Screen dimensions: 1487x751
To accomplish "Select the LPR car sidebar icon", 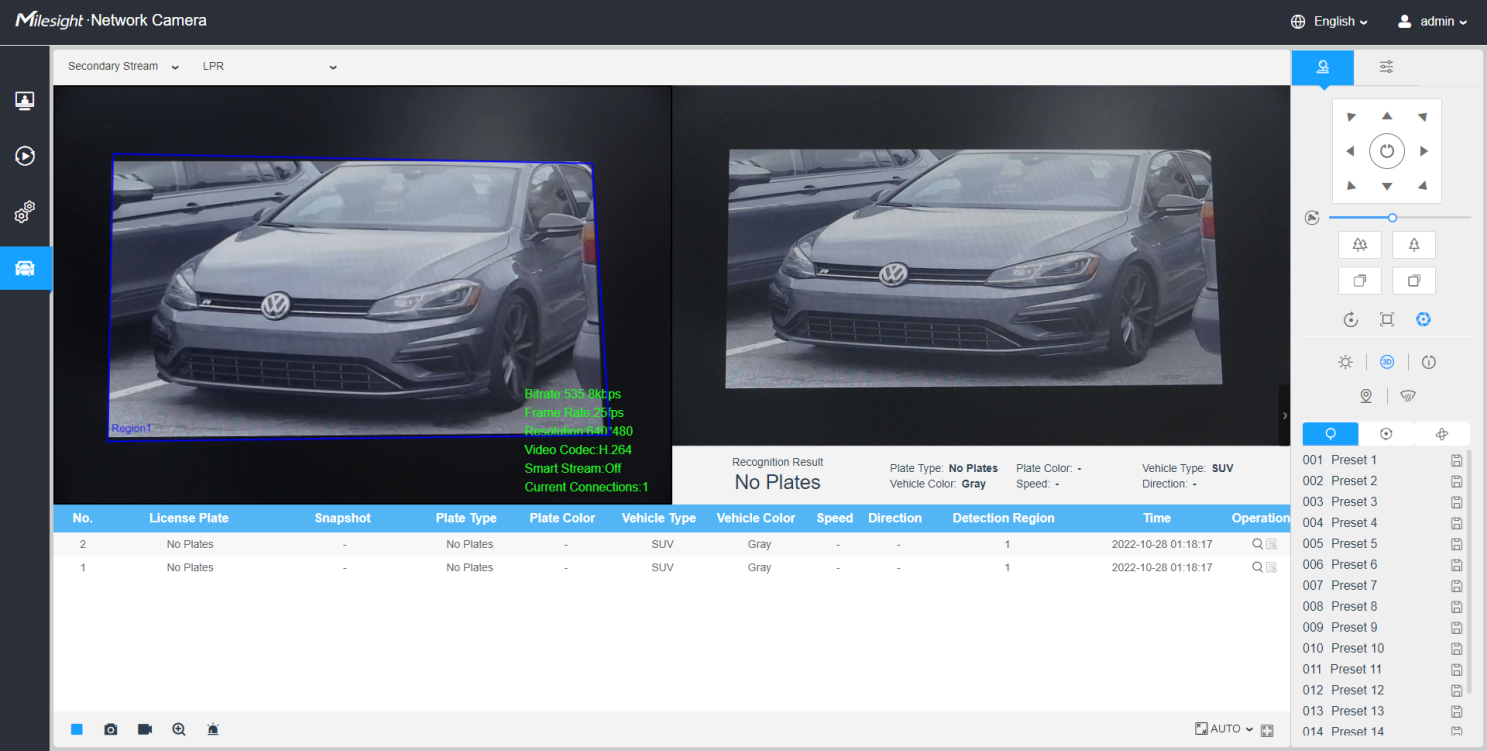I will coord(25,268).
